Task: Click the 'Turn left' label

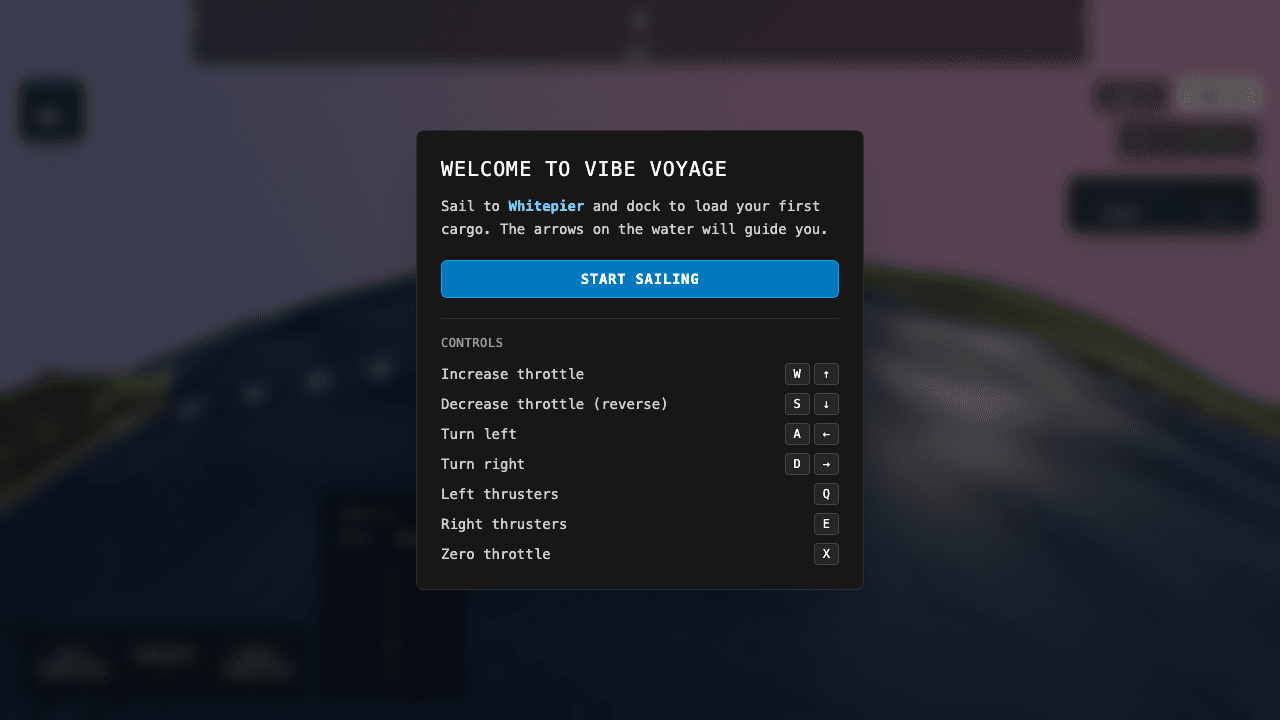Action: (x=479, y=434)
